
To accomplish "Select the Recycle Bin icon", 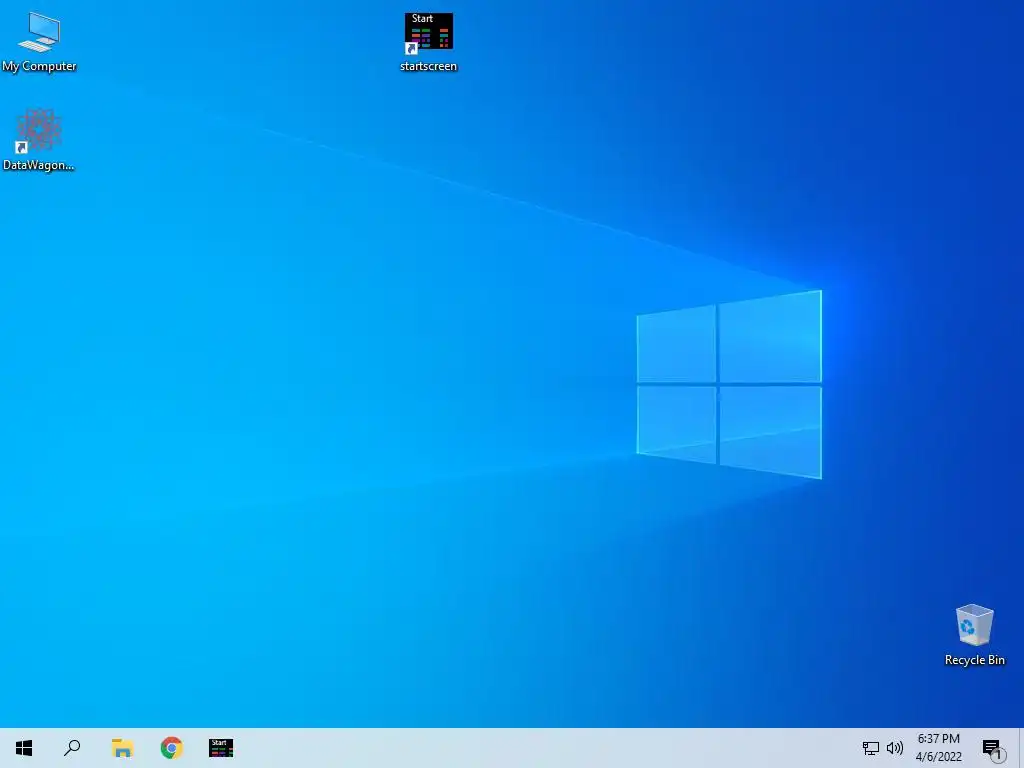I will point(974,635).
